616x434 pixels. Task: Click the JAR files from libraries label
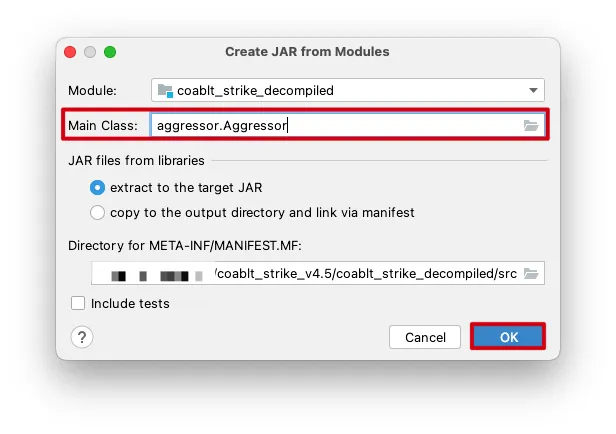(136, 160)
